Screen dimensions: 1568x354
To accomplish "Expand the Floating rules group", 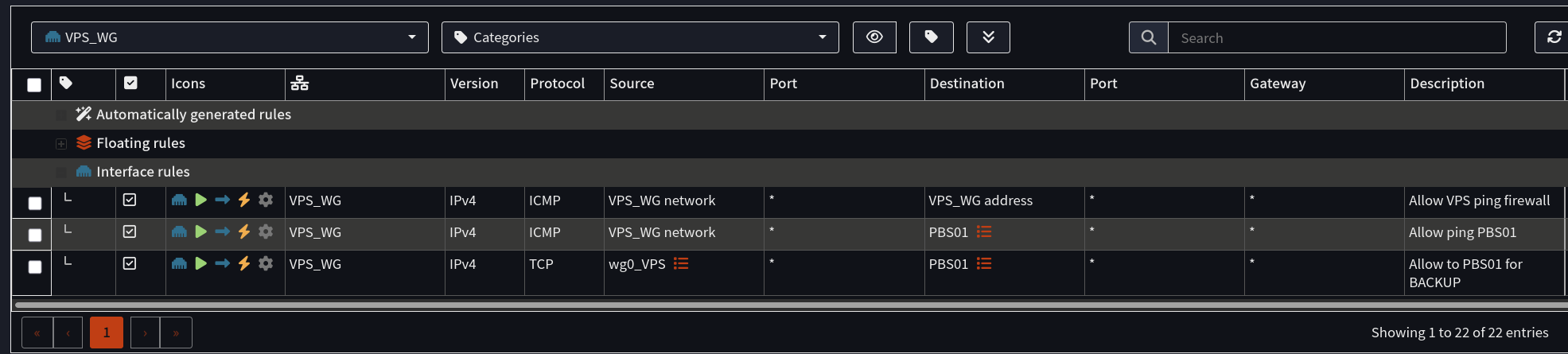I will click(x=61, y=144).
